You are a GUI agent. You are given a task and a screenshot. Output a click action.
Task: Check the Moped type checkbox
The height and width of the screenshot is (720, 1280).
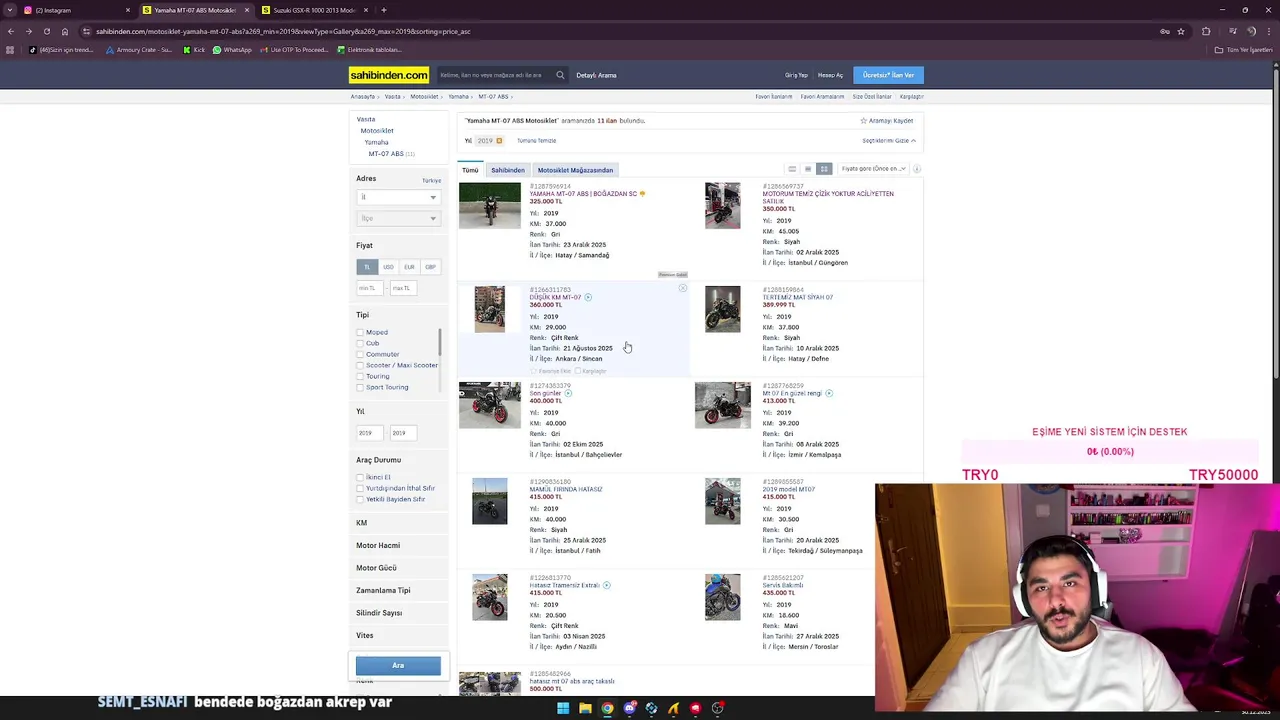point(360,333)
